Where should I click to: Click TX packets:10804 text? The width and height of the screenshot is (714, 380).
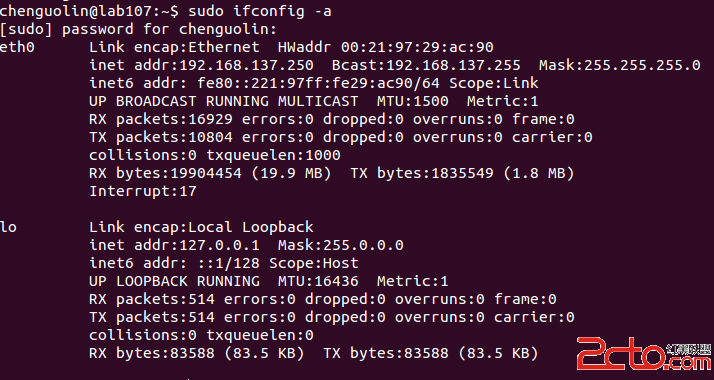161,137
